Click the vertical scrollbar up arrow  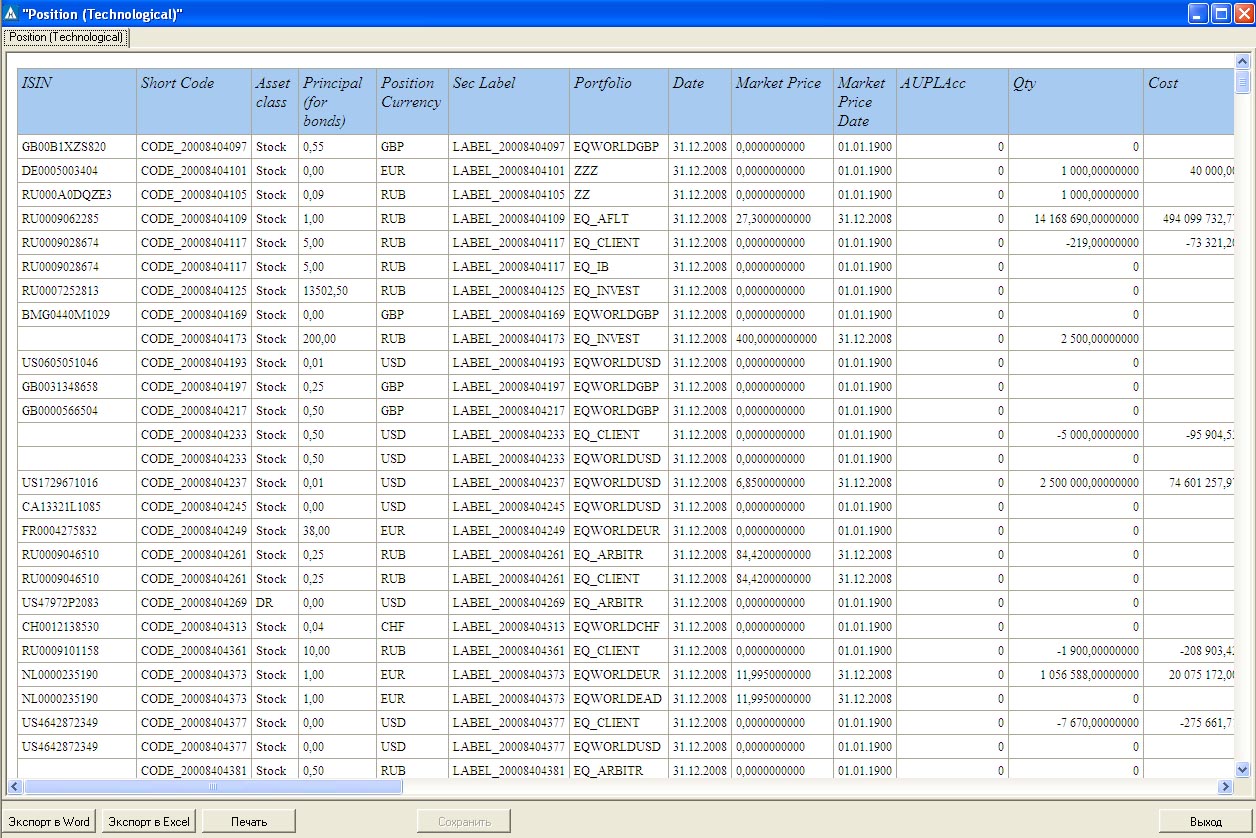(x=1243, y=61)
